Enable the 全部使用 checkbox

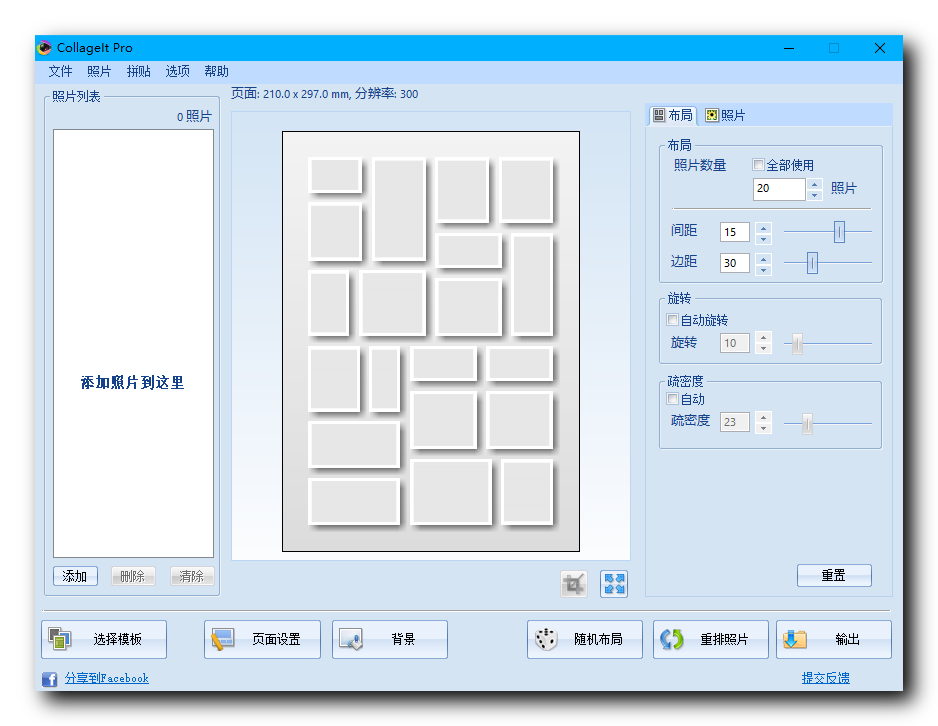pyautogui.click(x=758, y=164)
